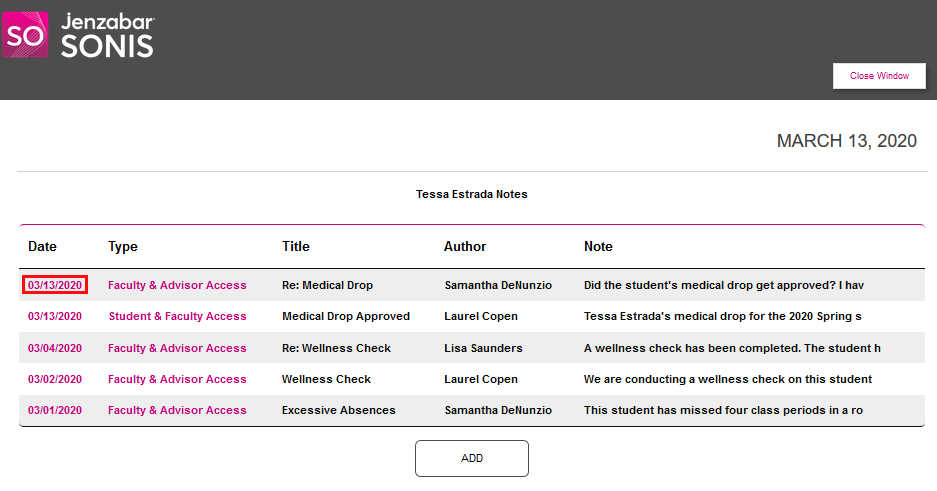This screenshot has height=491, width=937.
Task: Open the note dated 03/04/2020
Action: (55, 348)
